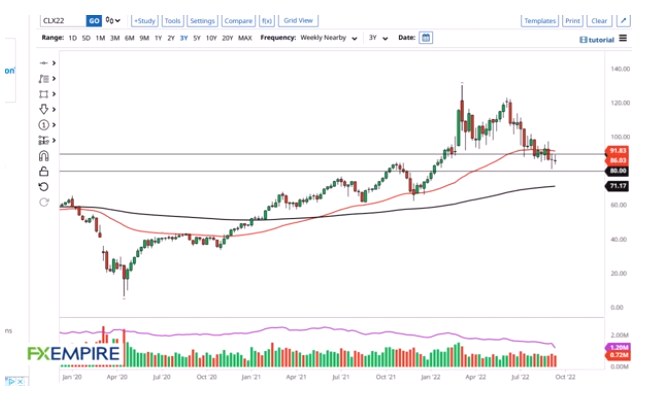This screenshot has width=655, height=399.
Task: Click the pop-out arrow icon
Action: 623,20
